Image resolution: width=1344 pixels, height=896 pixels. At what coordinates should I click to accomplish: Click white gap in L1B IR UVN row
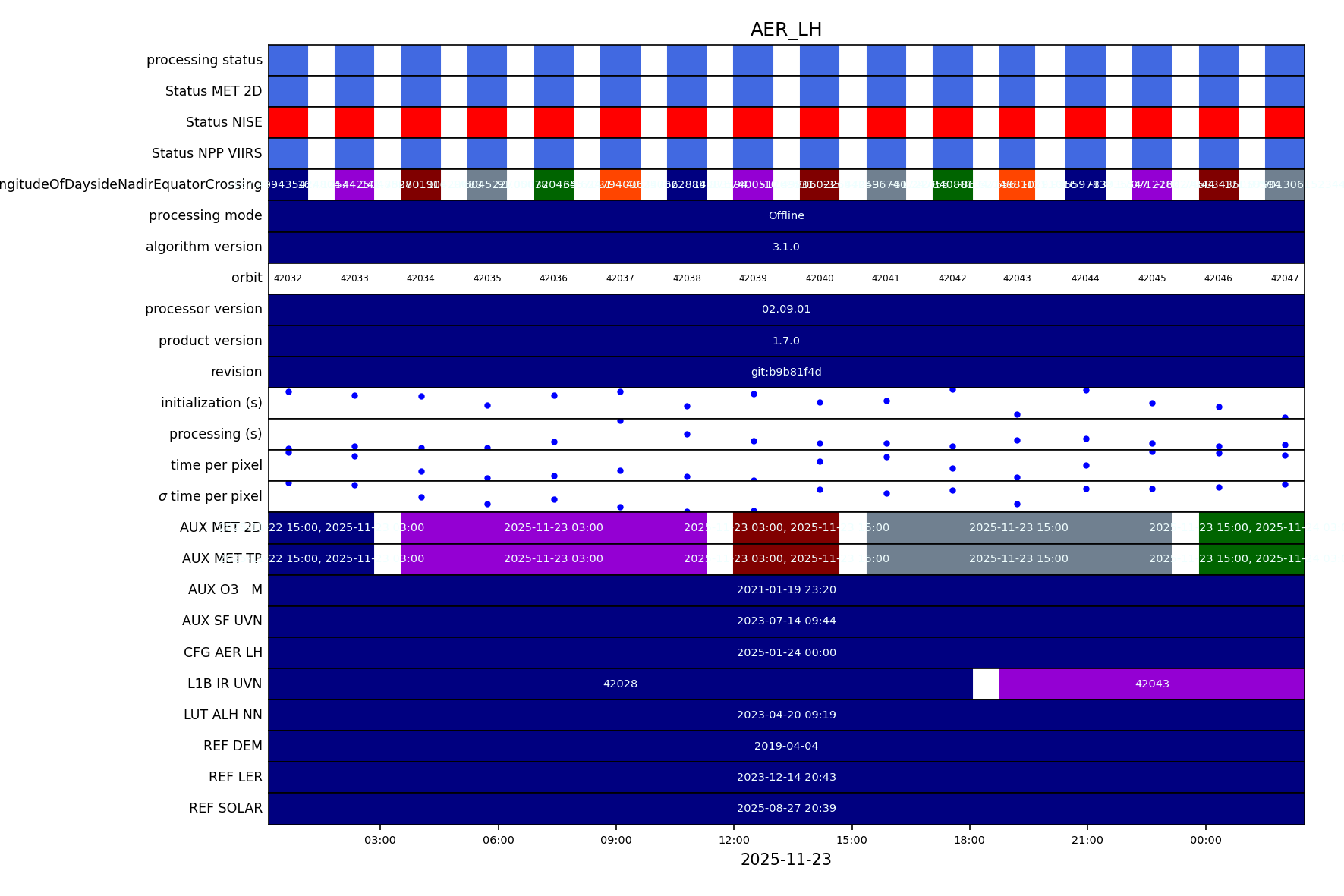click(986, 684)
